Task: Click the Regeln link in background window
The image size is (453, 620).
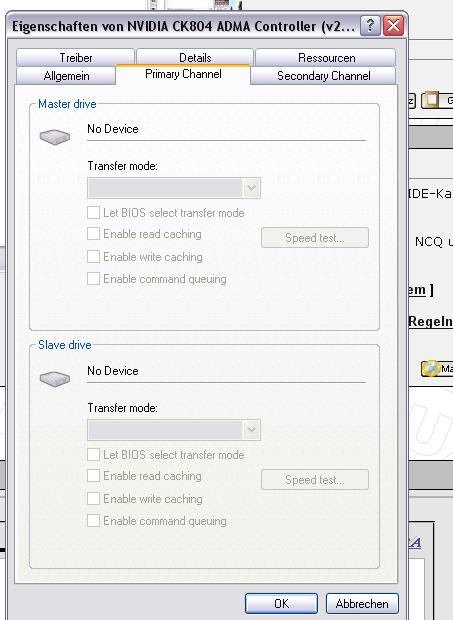Action: click(430, 321)
